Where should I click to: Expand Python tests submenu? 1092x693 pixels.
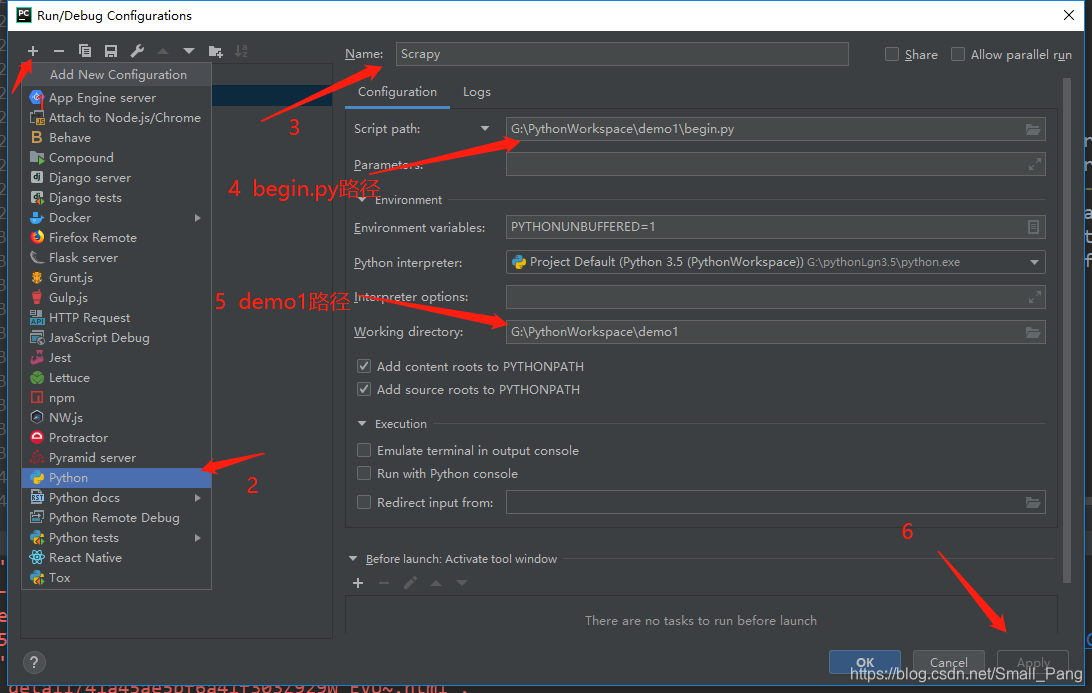point(198,538)
